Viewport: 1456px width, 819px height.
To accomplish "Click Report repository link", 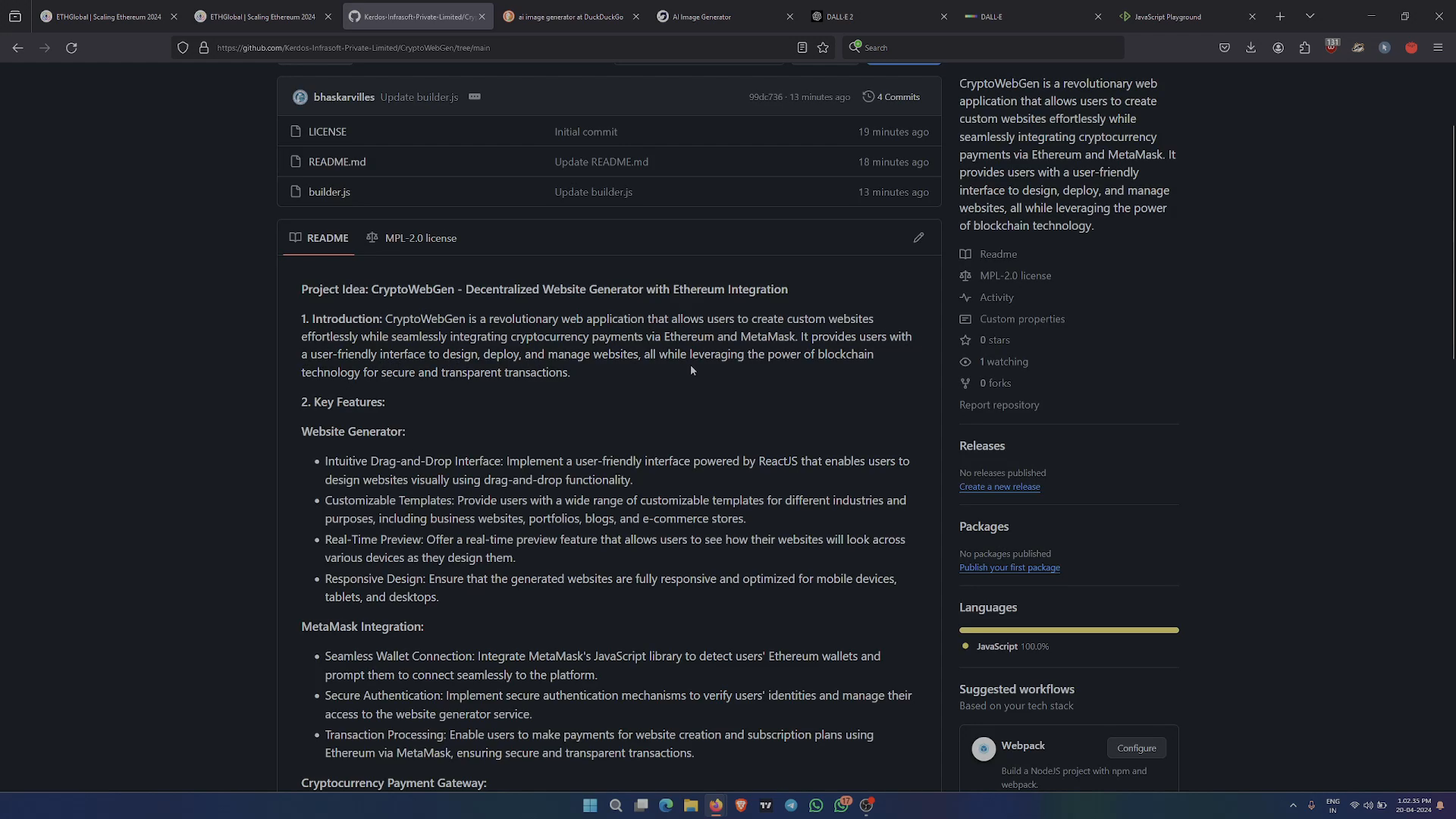I will [999, 405].
